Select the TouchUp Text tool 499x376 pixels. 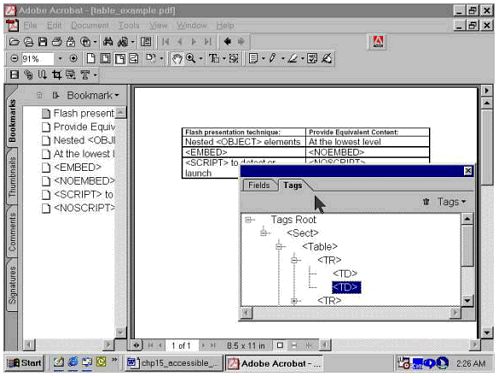(85, 75)
